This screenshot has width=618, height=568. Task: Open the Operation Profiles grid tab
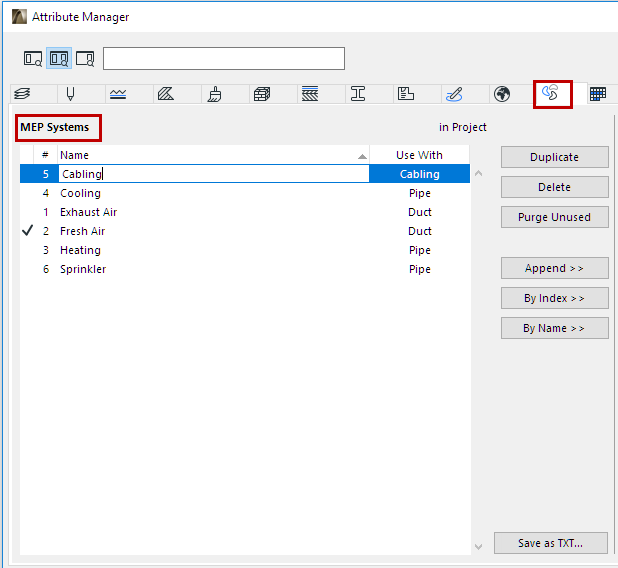[598, 94]
